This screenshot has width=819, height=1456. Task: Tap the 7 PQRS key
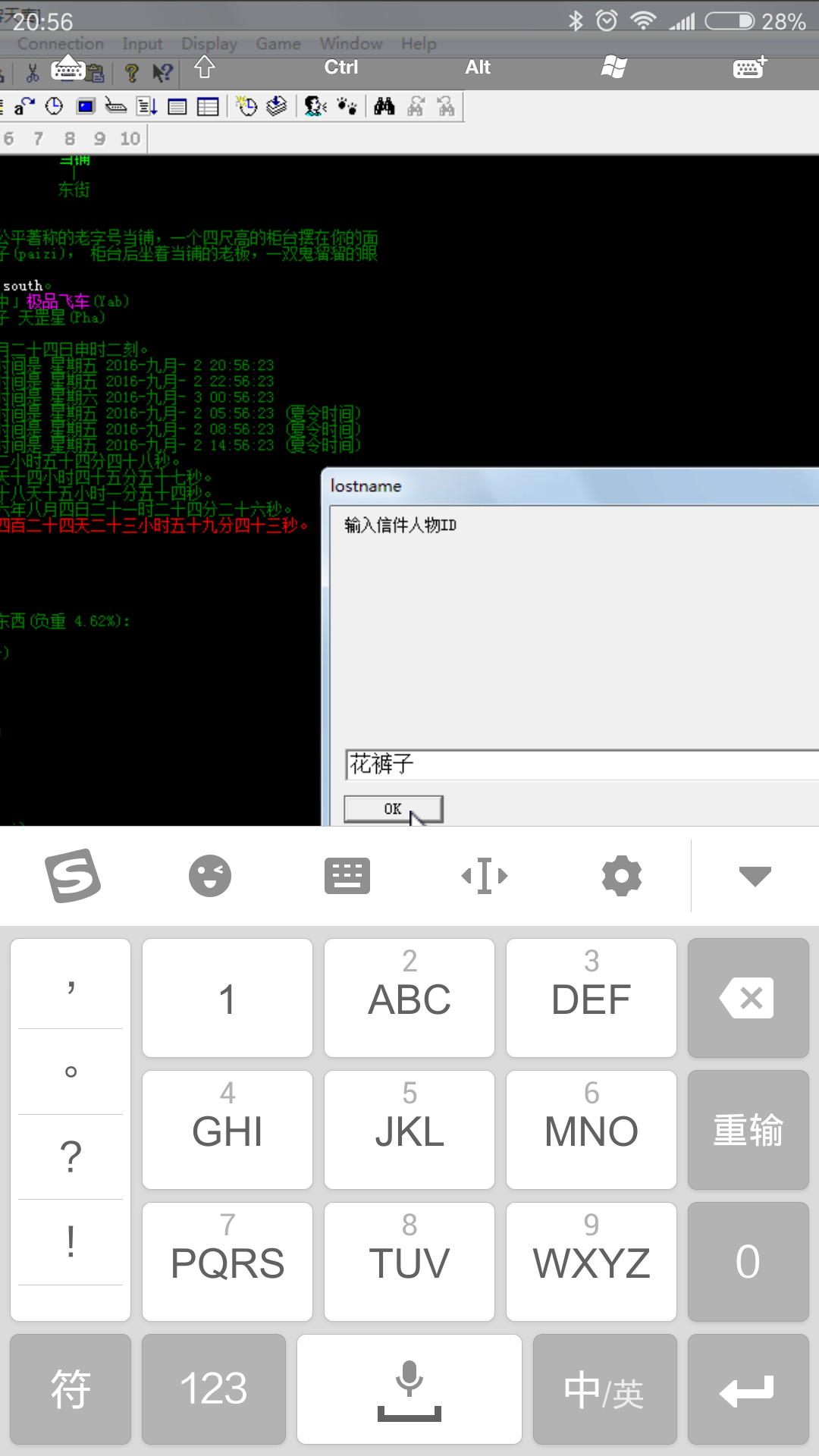click(227, 1262)
